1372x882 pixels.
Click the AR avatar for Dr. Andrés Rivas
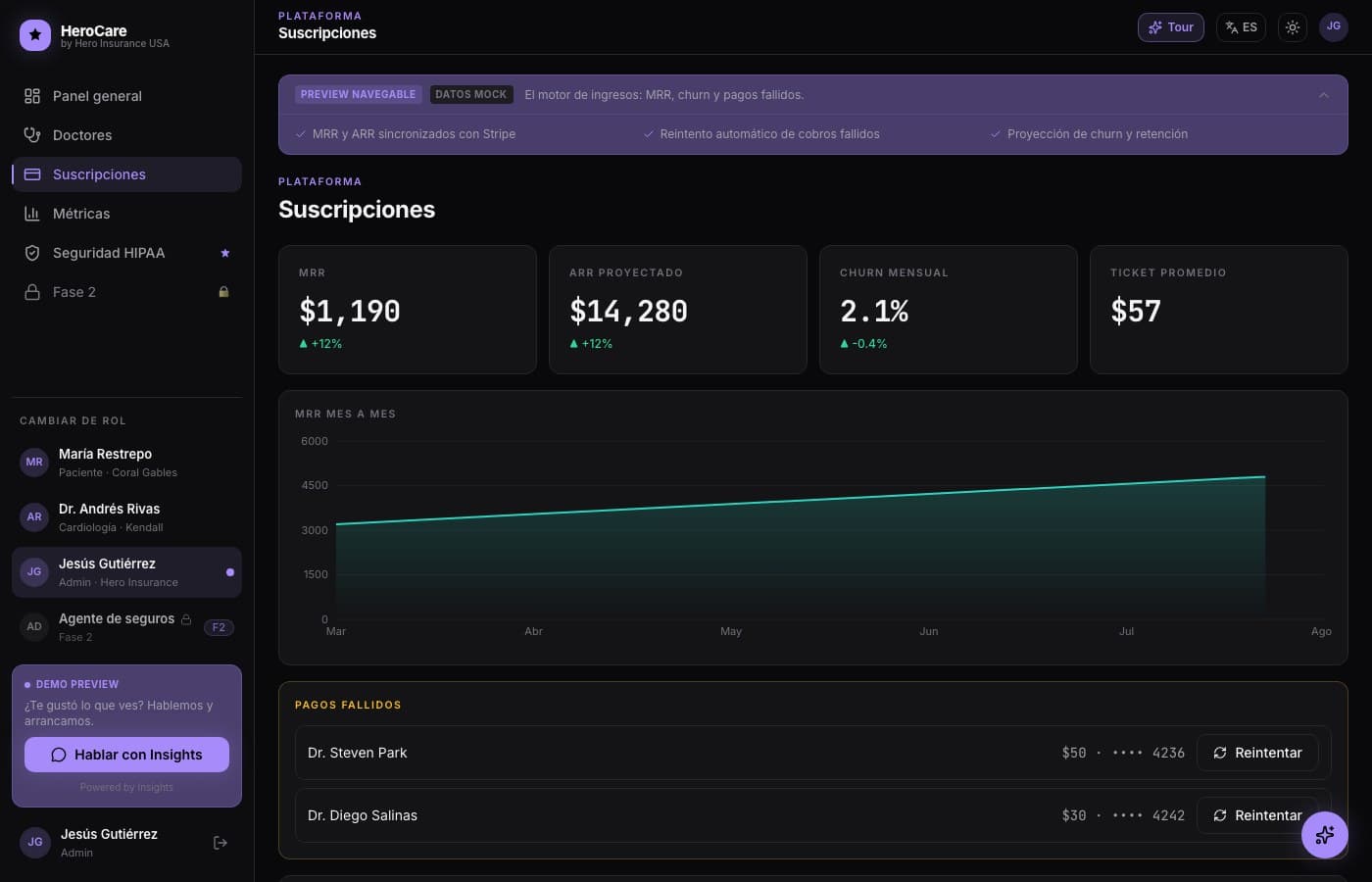point(34,517)
